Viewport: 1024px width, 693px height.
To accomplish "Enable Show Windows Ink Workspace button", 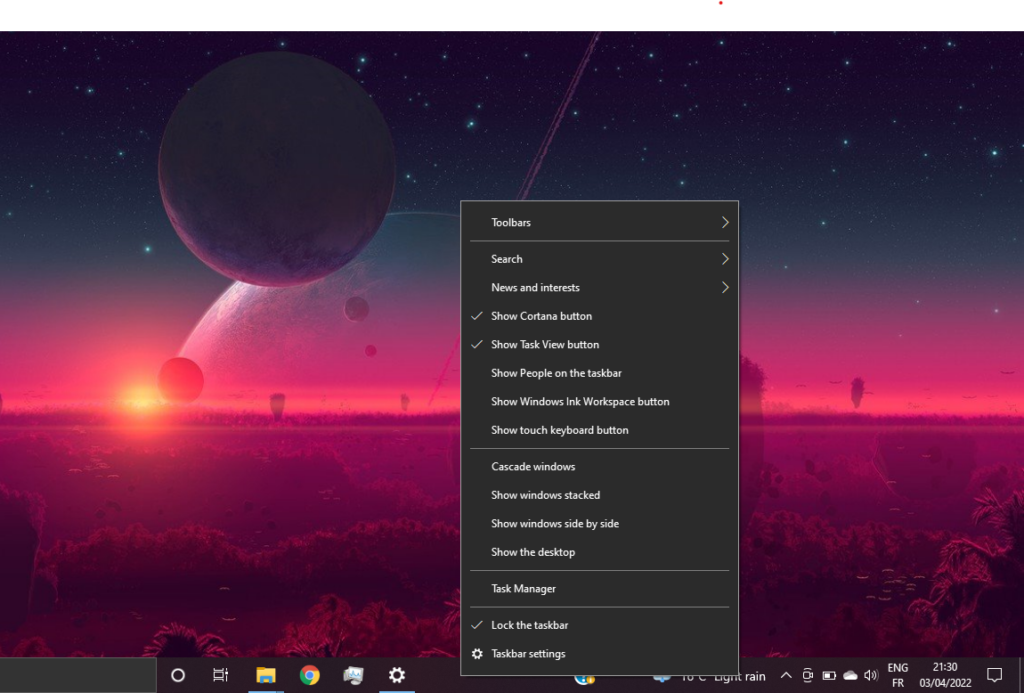I will 600,402.
